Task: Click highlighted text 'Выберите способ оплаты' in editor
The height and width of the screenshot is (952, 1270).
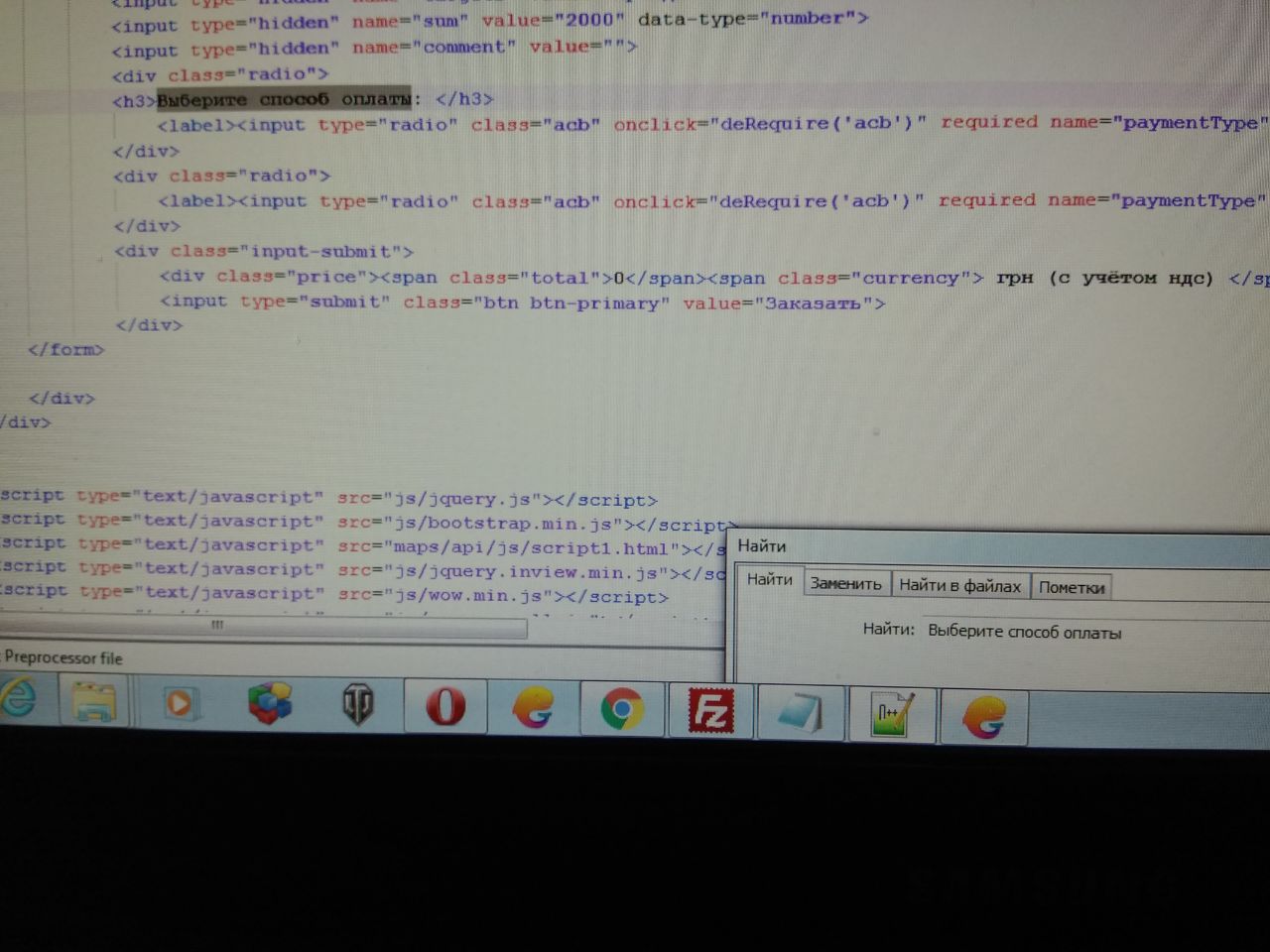Action: tap(284, 99)
